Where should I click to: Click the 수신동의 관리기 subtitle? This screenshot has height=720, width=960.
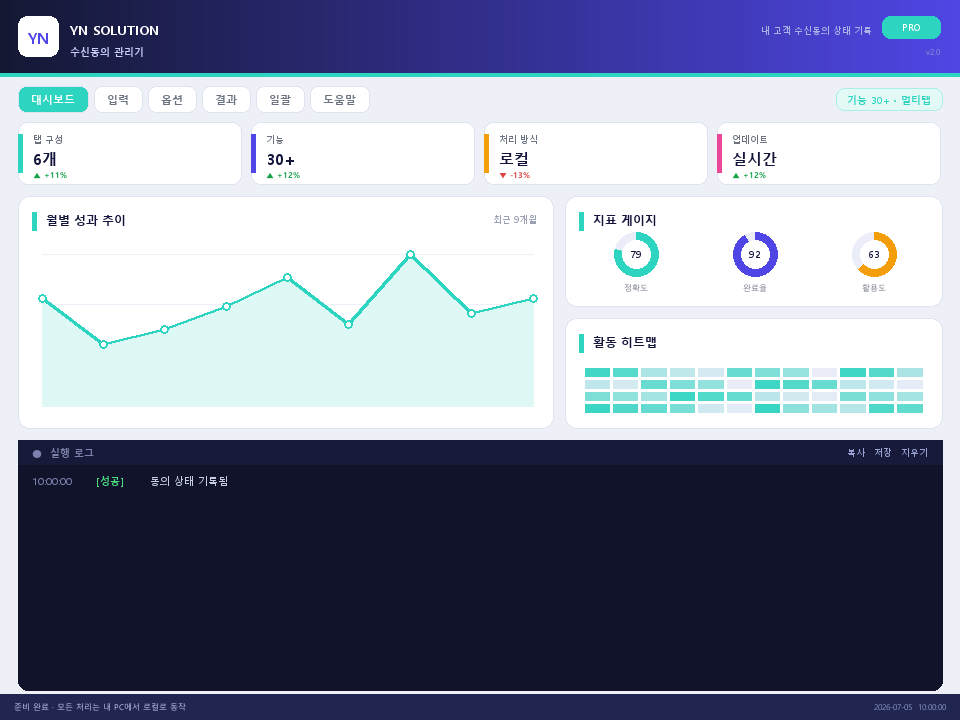pyautogui.click(x=107, y=52)
